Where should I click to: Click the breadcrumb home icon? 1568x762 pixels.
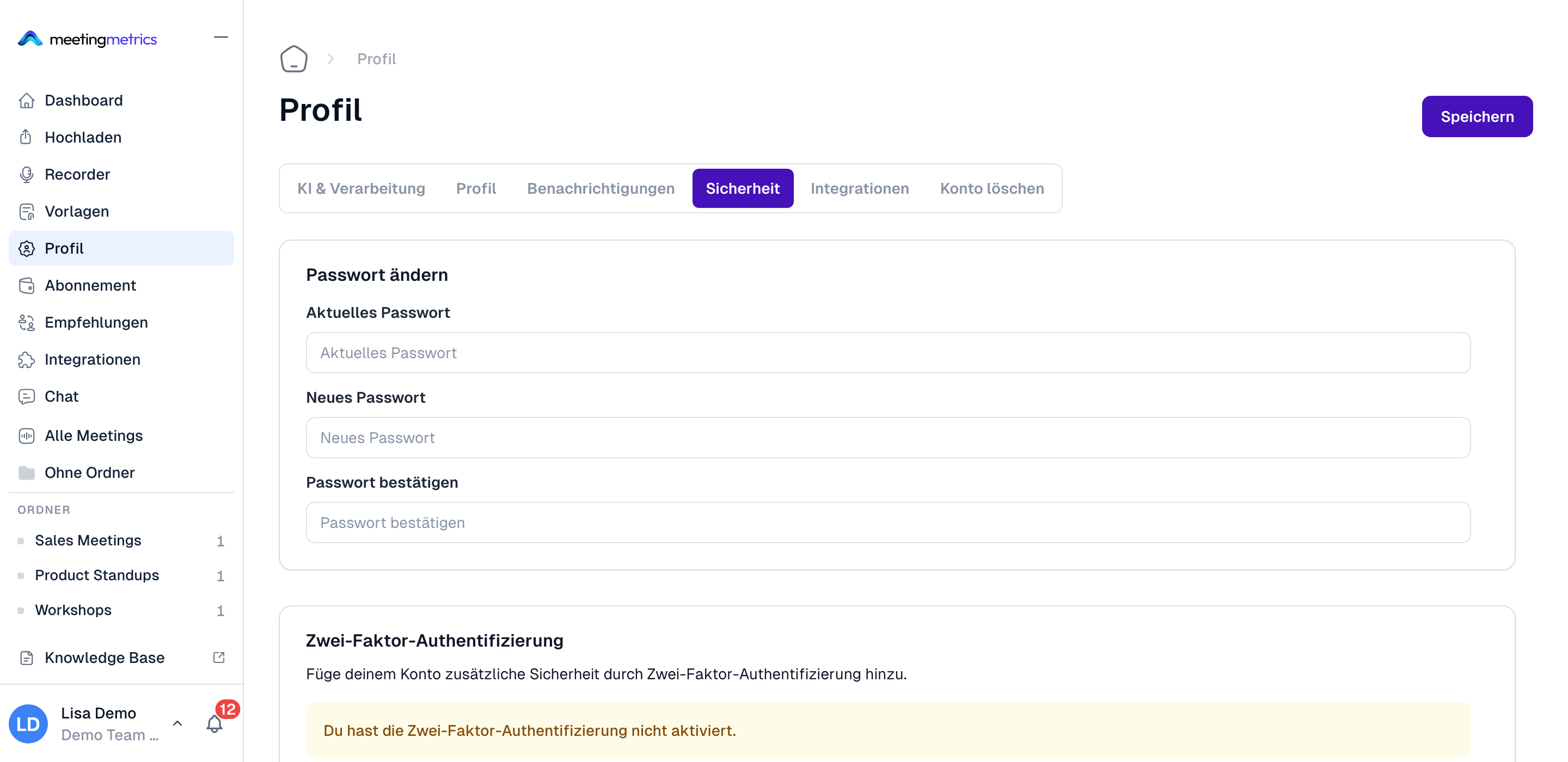(x=293, y=59)
